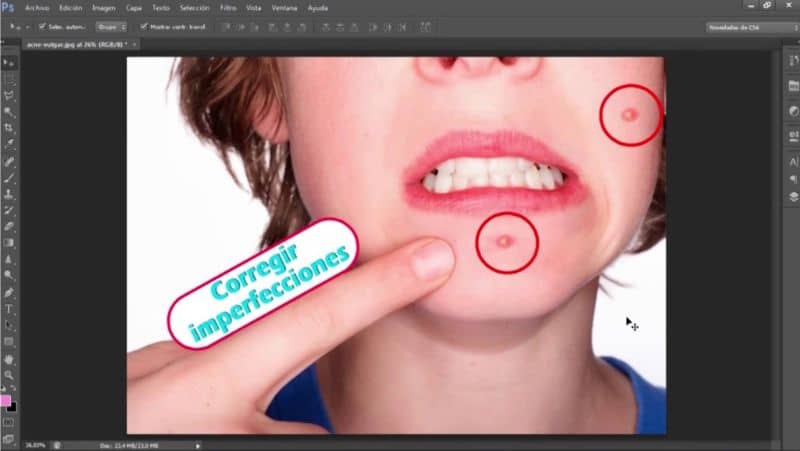Viewport: 800px width, 451px height.
Task: Select the History Brush tool
Action: point(9,211)
